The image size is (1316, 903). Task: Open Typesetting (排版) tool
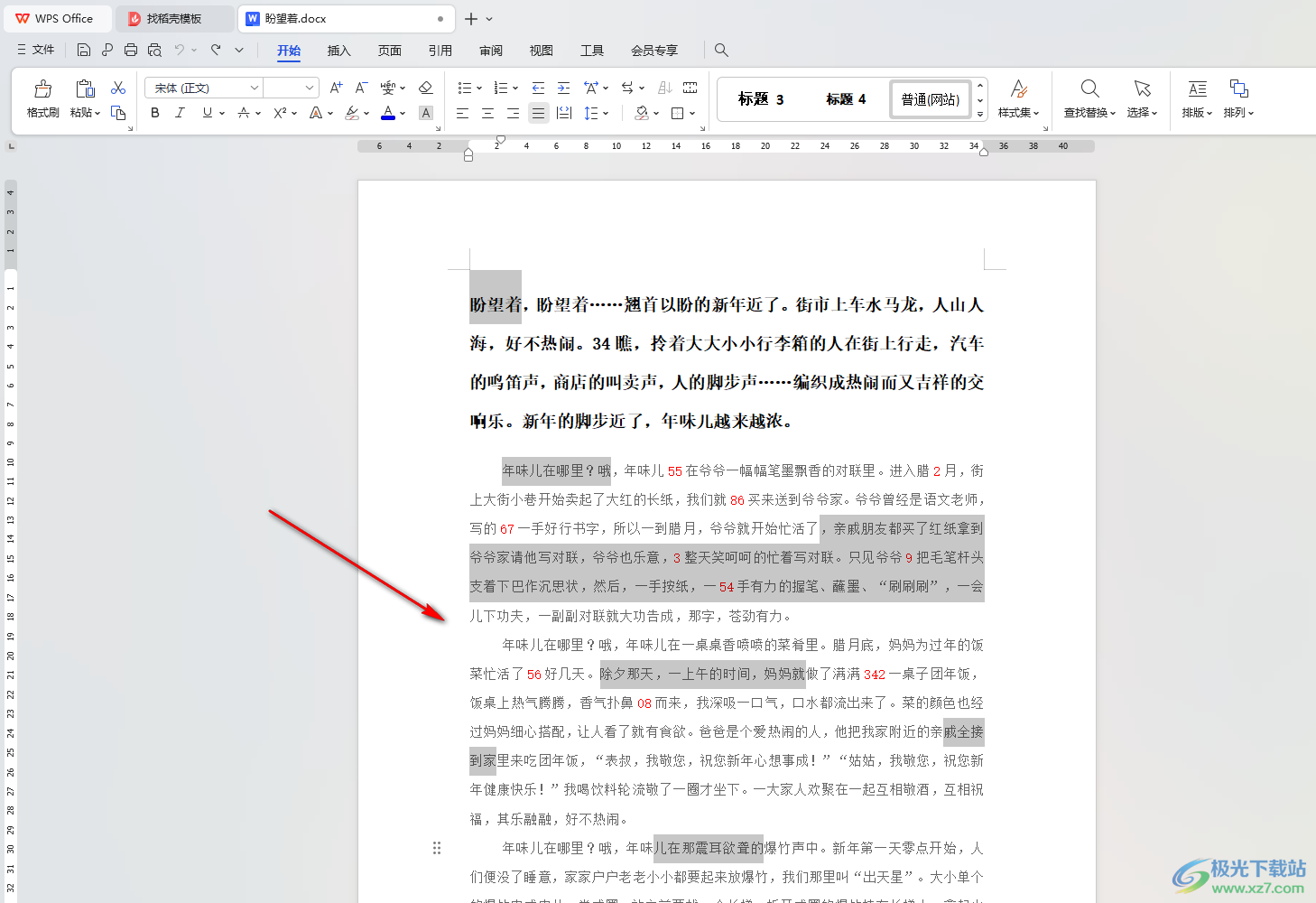[1197, 99]
